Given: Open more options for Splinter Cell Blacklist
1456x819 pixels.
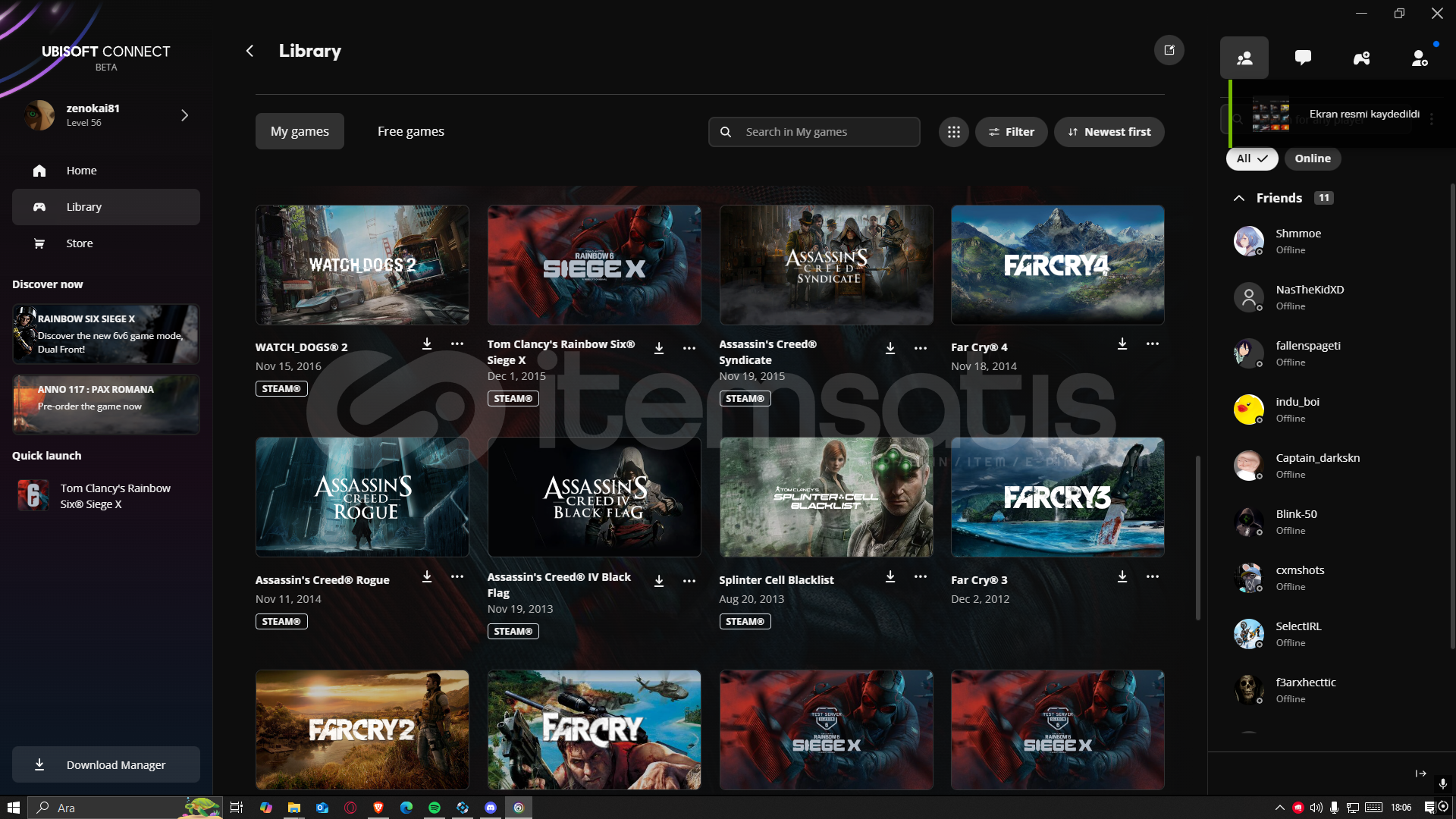Looking at the screenshot, I should [x=921, y=576].
